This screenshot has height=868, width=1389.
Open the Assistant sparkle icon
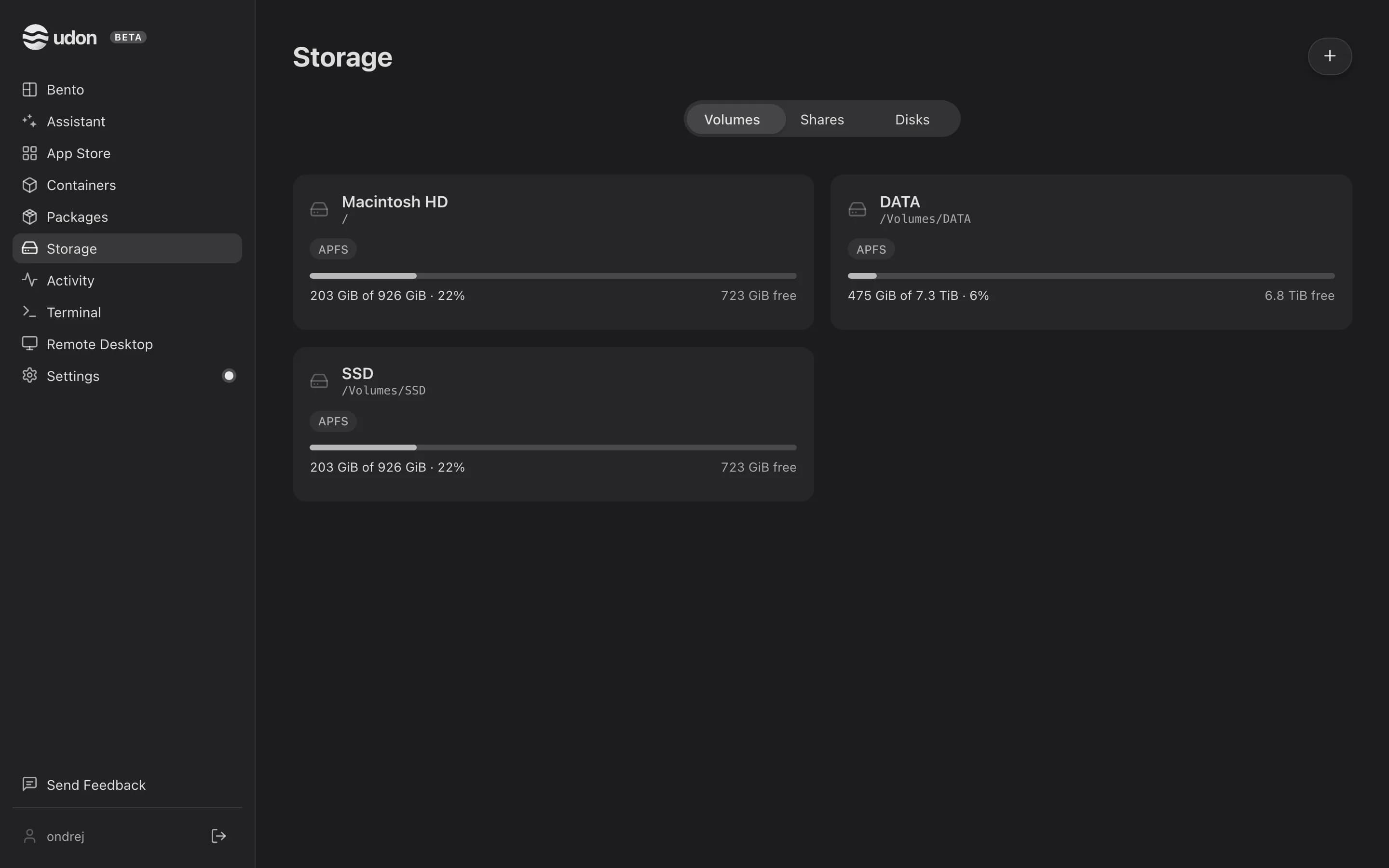[x=29, y=121]
